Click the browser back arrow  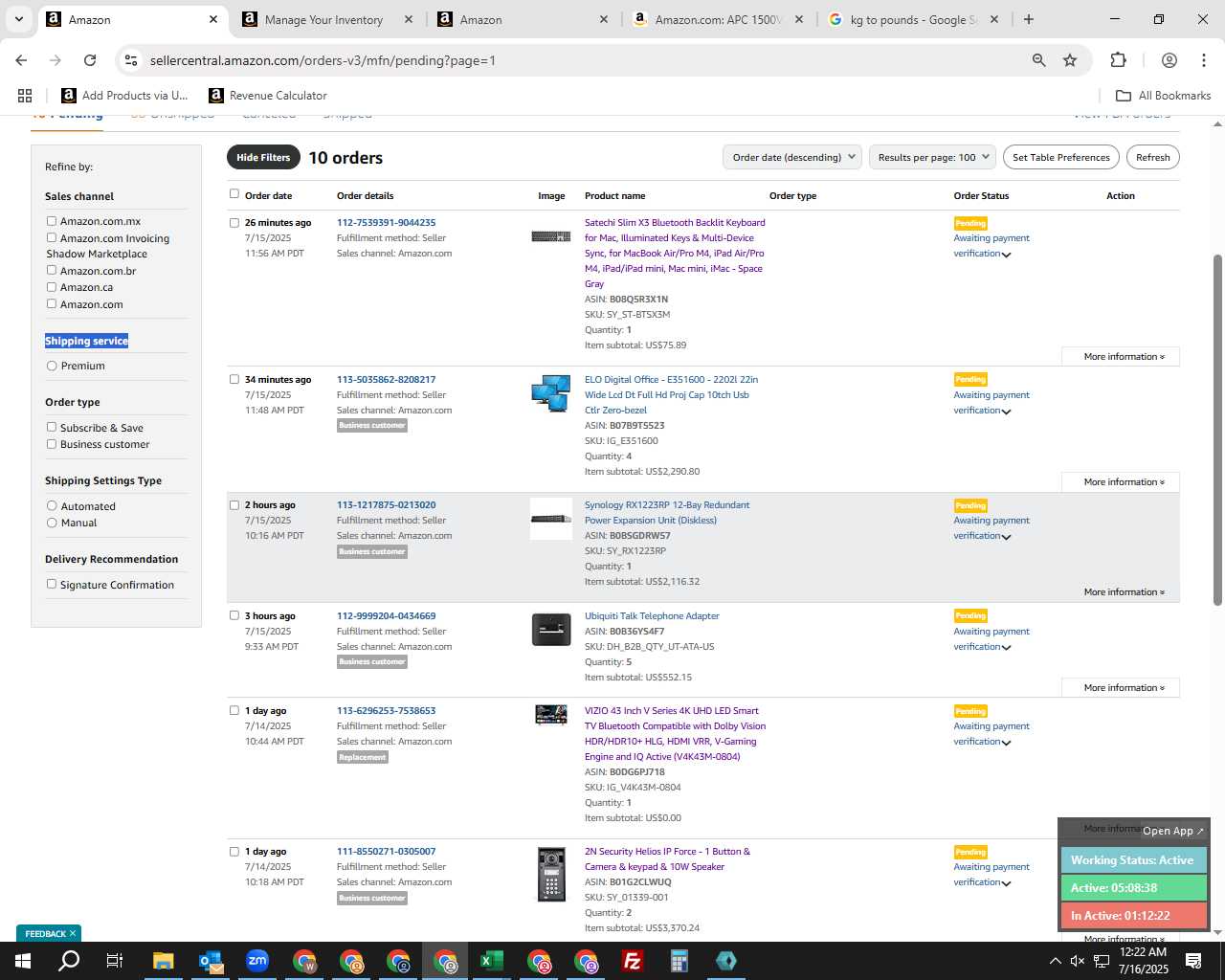[21, 60]
